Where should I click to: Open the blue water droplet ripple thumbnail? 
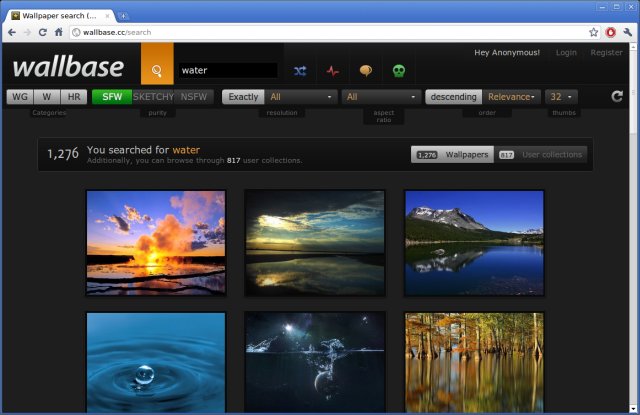[156, 362]
